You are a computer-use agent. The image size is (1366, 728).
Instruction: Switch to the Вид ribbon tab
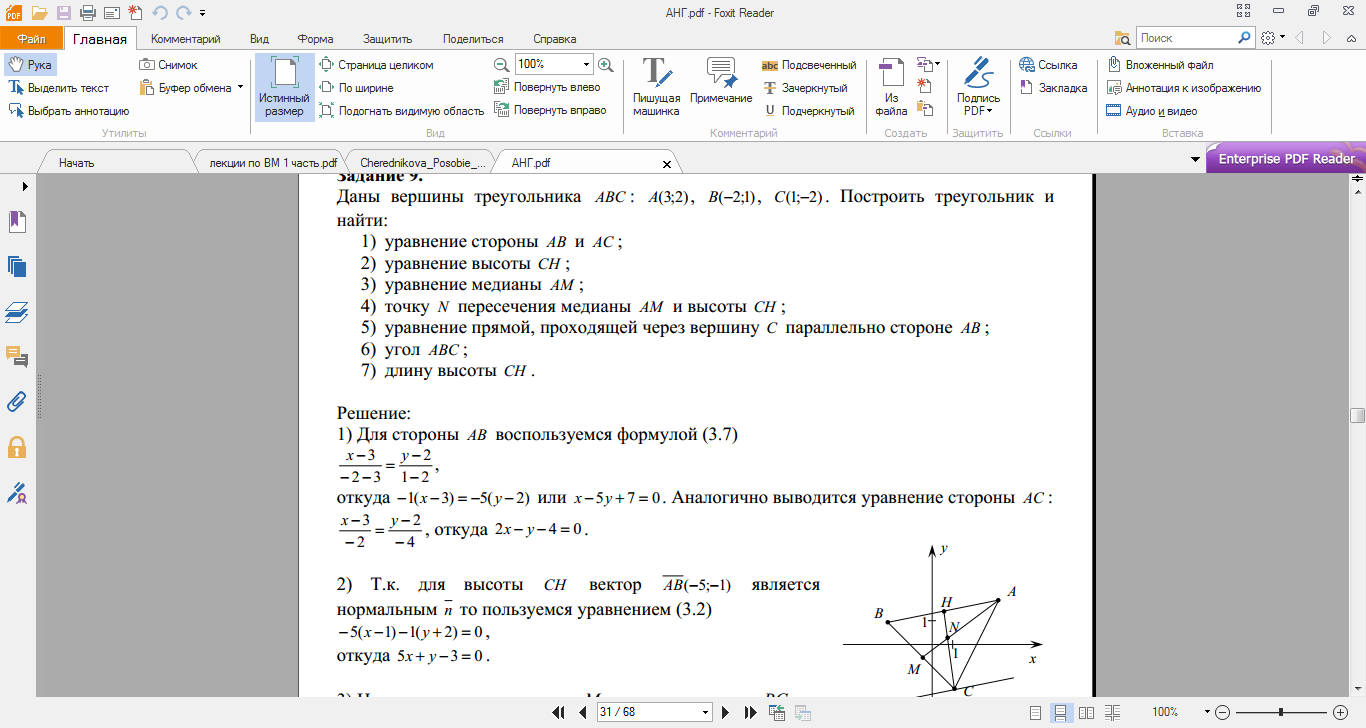[259, 39]
